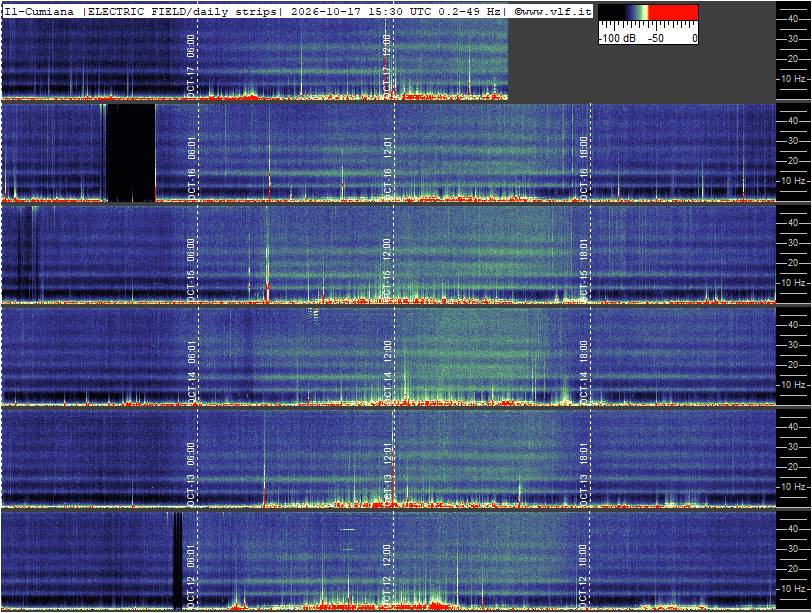Click the "OCT-16 06:01" time marker

[x=191, y=168]
